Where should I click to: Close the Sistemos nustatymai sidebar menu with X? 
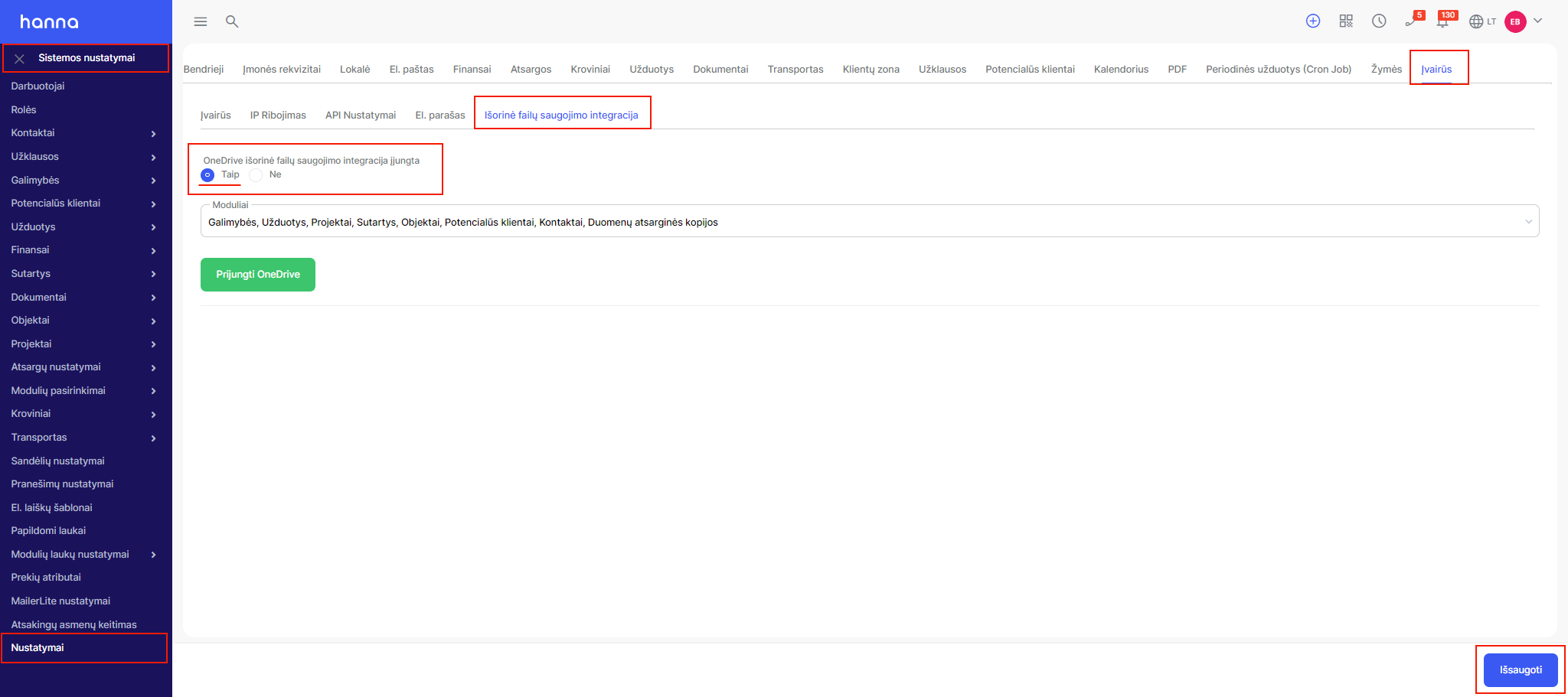pos(20,59)
